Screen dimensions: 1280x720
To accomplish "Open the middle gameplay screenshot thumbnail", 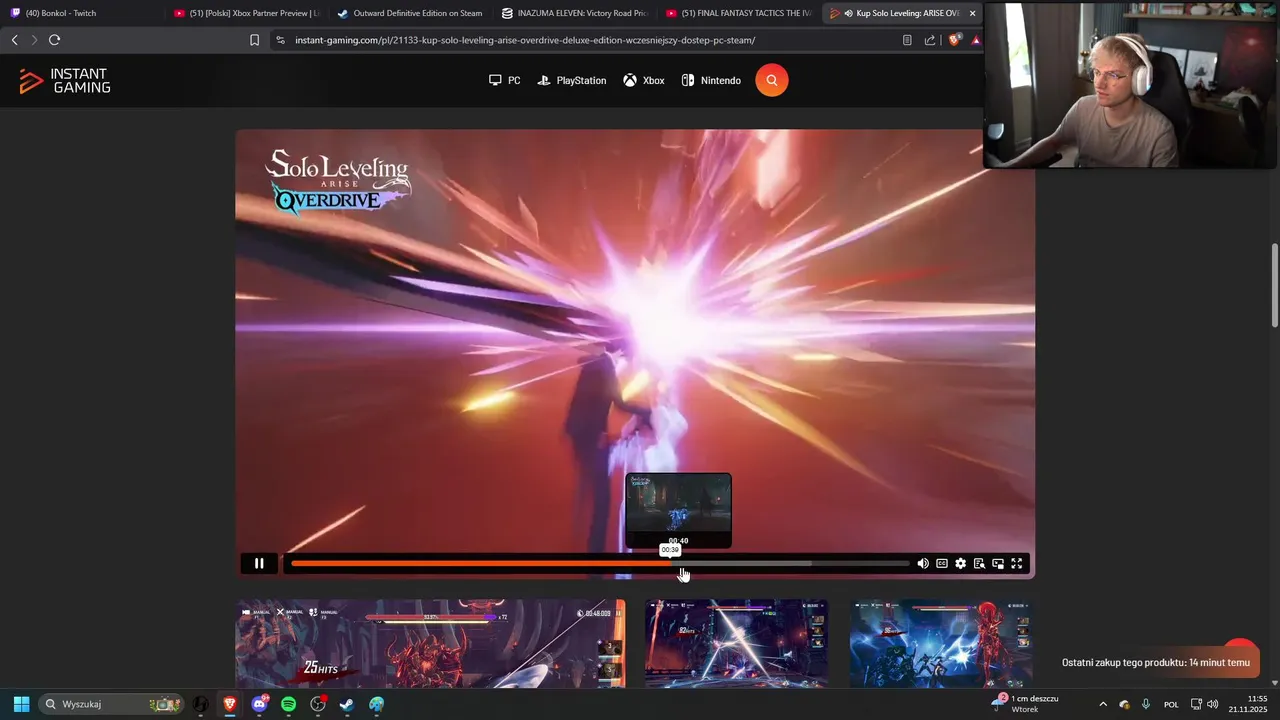I will click(737, 643).
